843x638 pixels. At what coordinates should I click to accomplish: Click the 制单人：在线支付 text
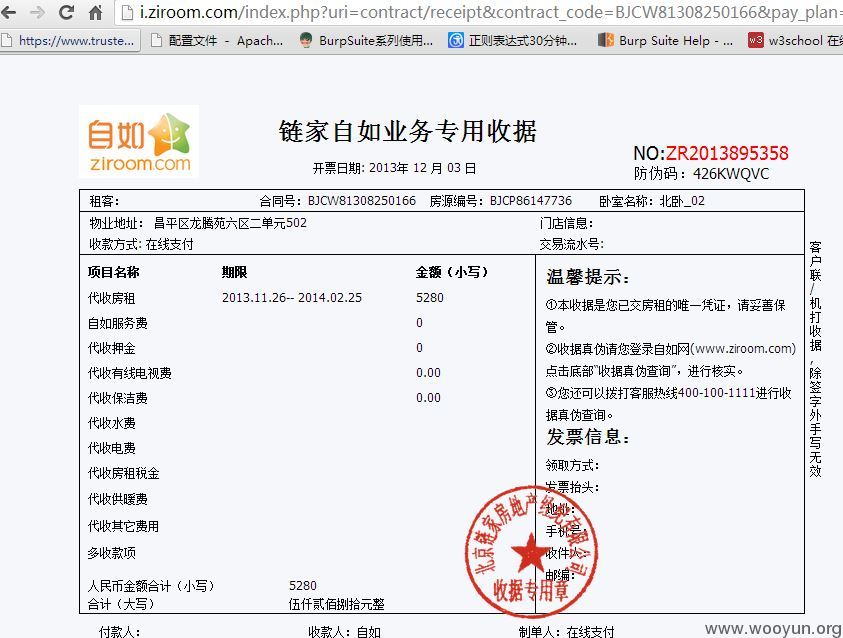pyautogui.click(x=567, y=632)
